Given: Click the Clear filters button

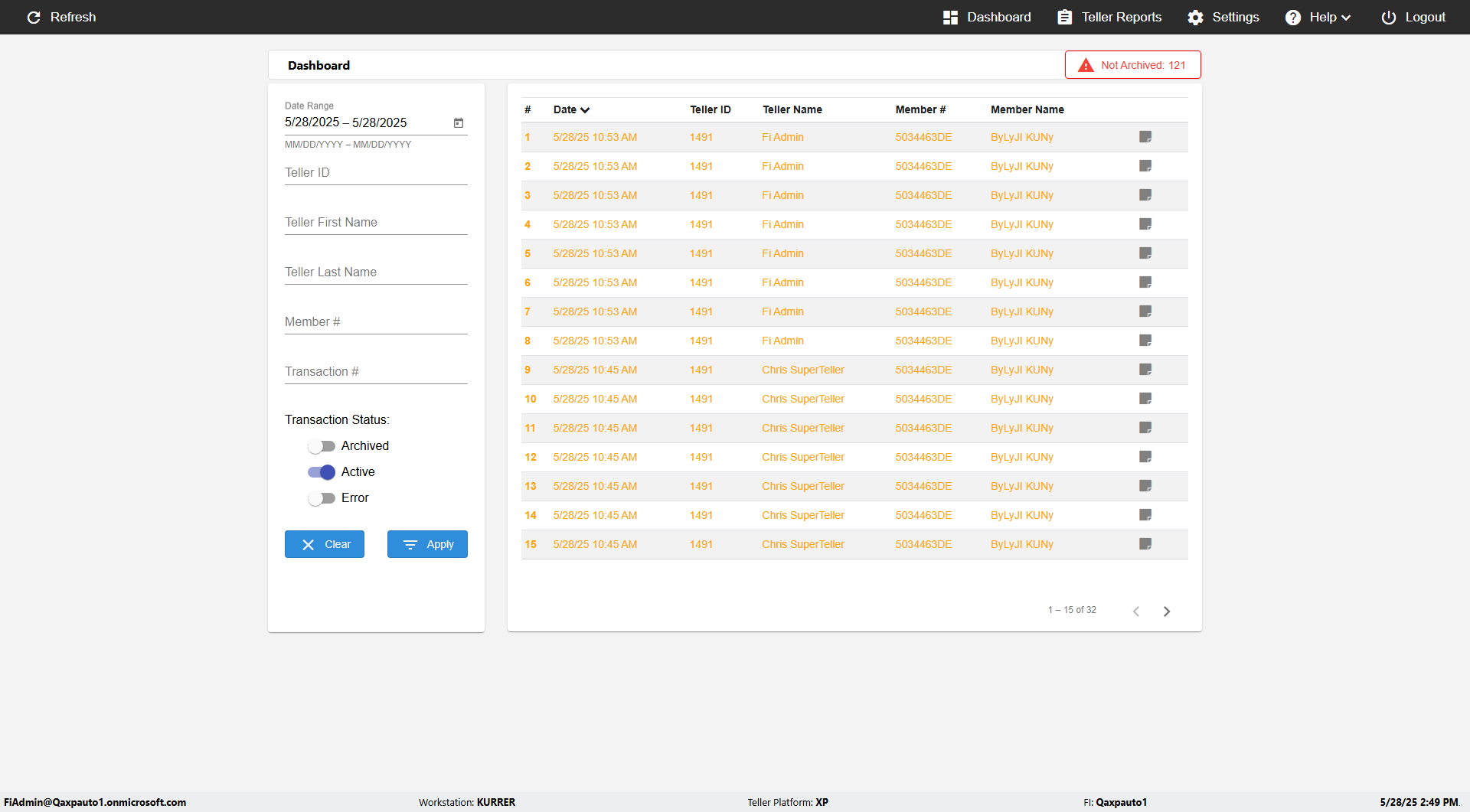Looking at the screenshot, I should (x=325, y=544).
